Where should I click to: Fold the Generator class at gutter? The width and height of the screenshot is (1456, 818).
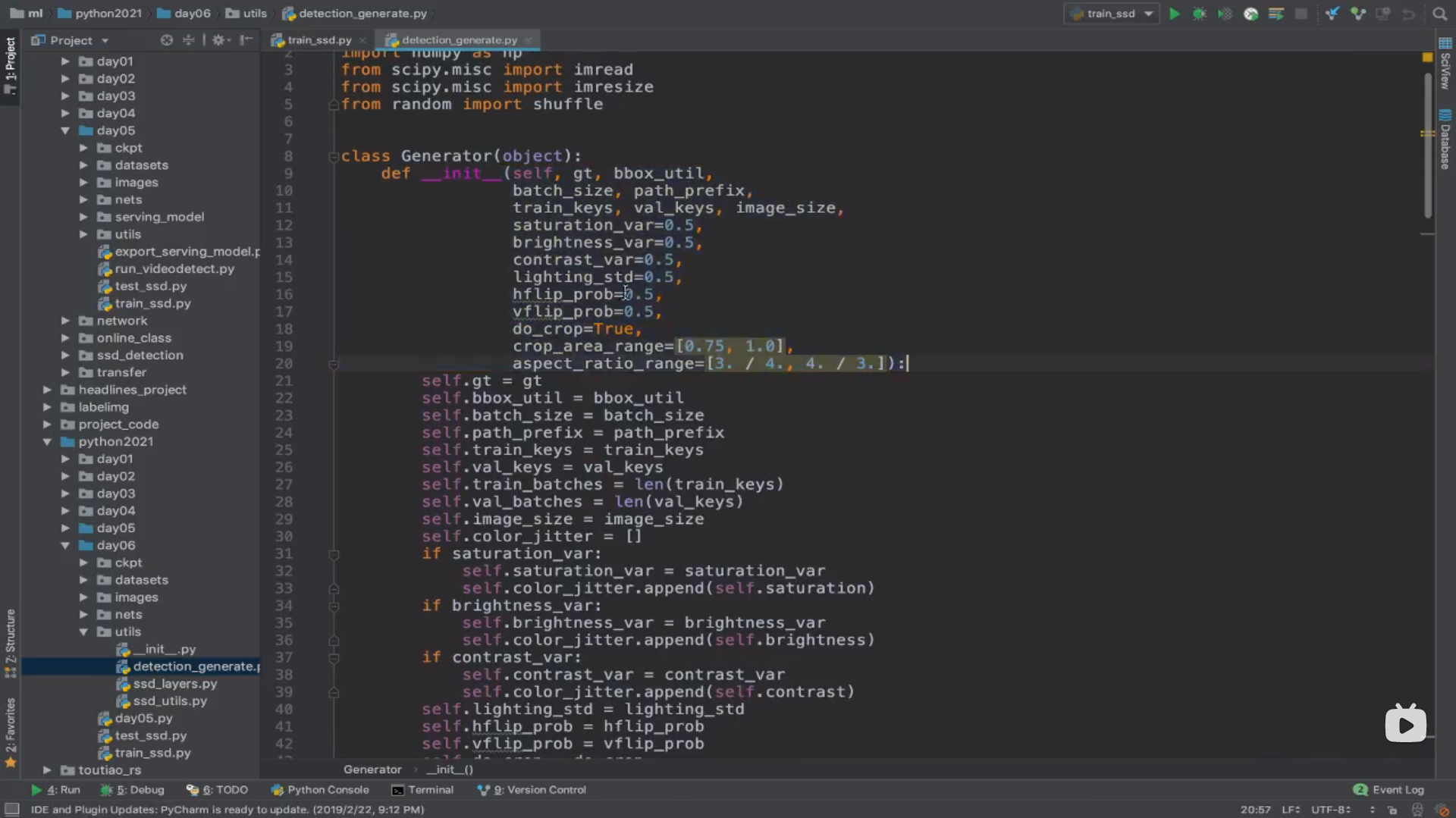[333, 157]
